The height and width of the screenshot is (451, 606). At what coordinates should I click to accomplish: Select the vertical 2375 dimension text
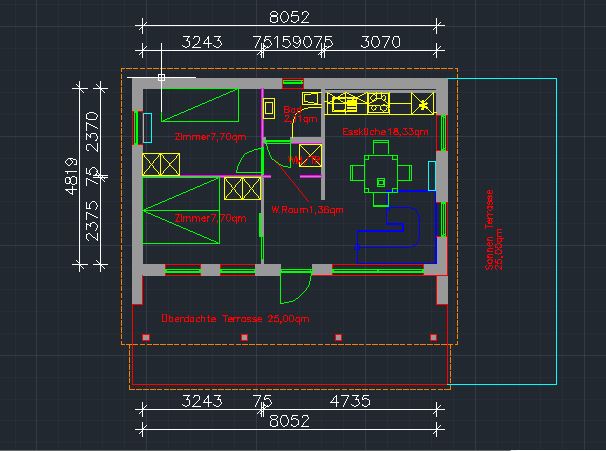coord(92,221)
